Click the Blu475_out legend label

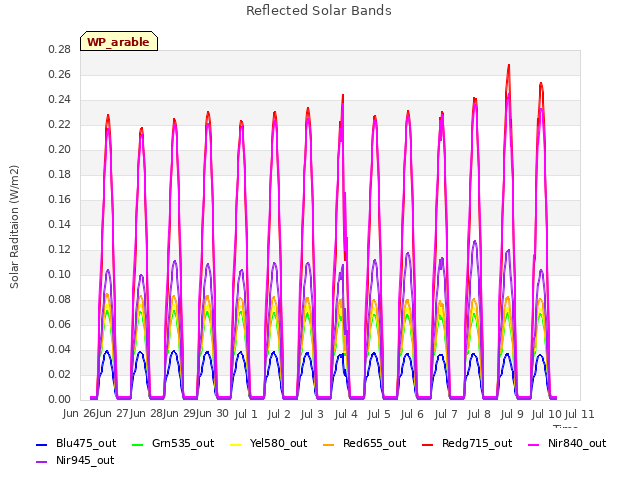(86, 443)
